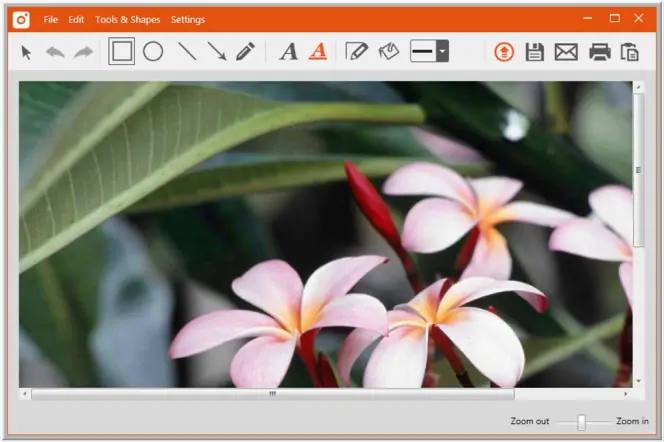Minimize the application window
Viewport: 664px width, 442px height.
coord(587,18)
